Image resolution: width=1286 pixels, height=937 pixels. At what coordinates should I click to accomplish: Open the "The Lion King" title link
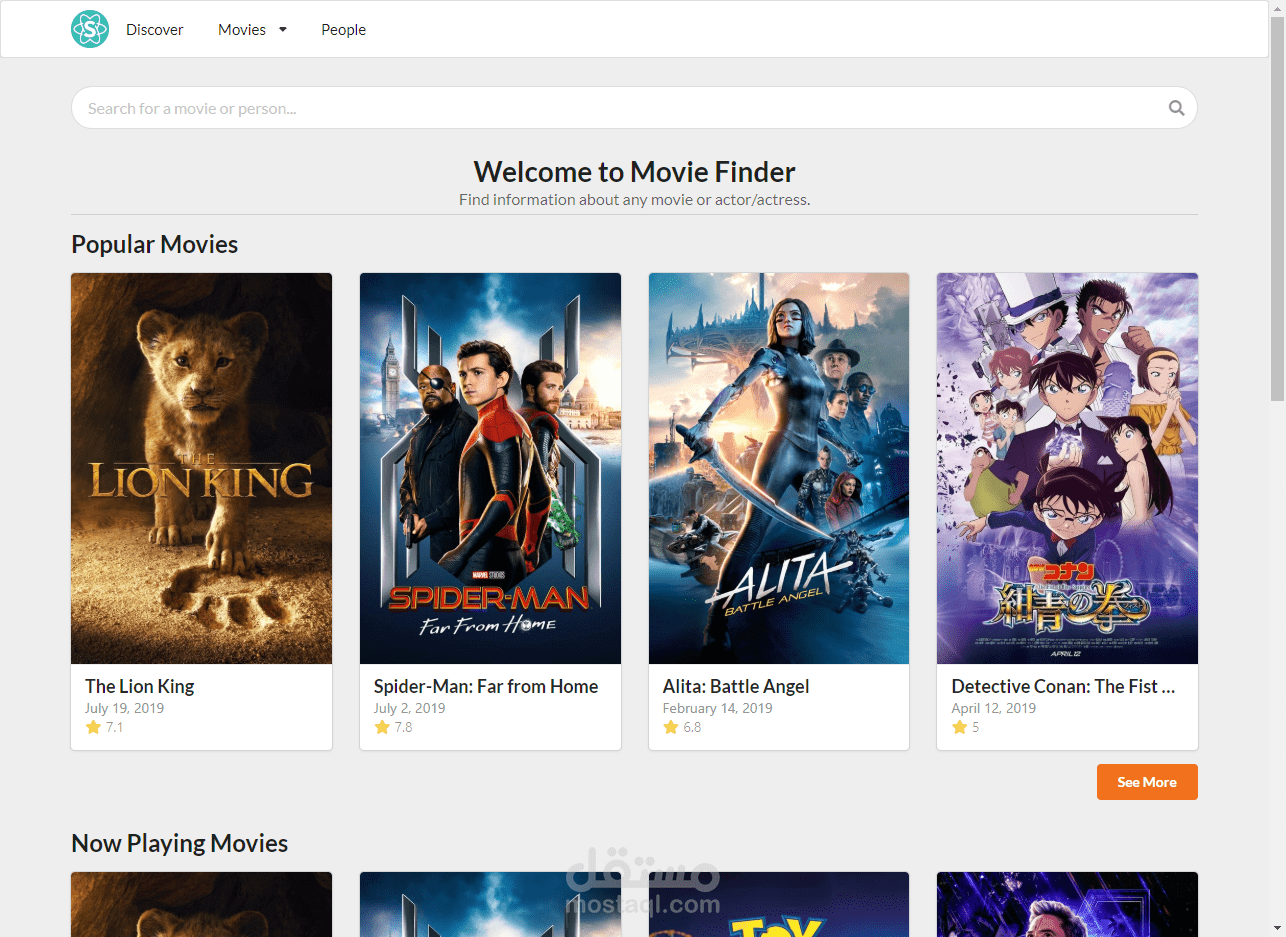tap(139, 686)
